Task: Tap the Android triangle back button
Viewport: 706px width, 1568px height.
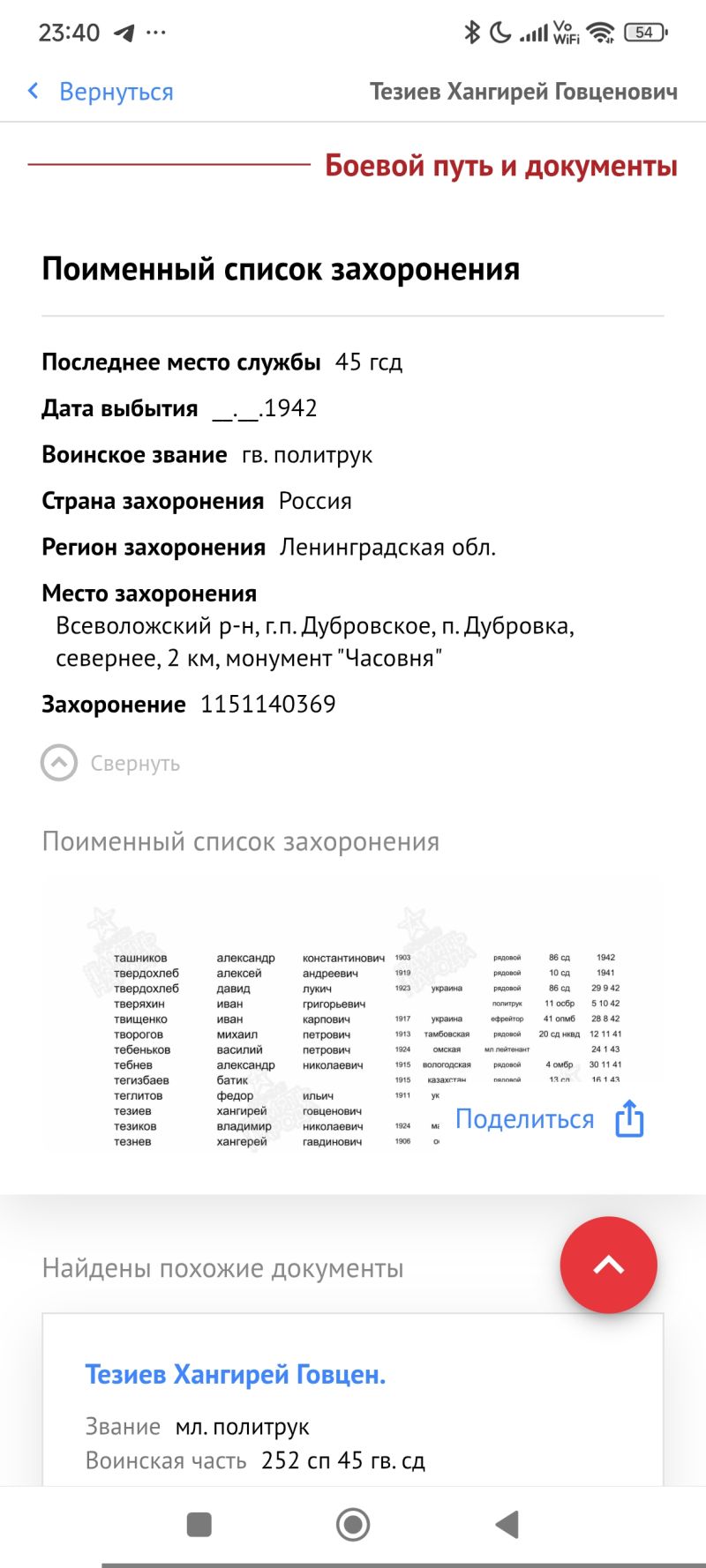Action: pos(507,1524)
